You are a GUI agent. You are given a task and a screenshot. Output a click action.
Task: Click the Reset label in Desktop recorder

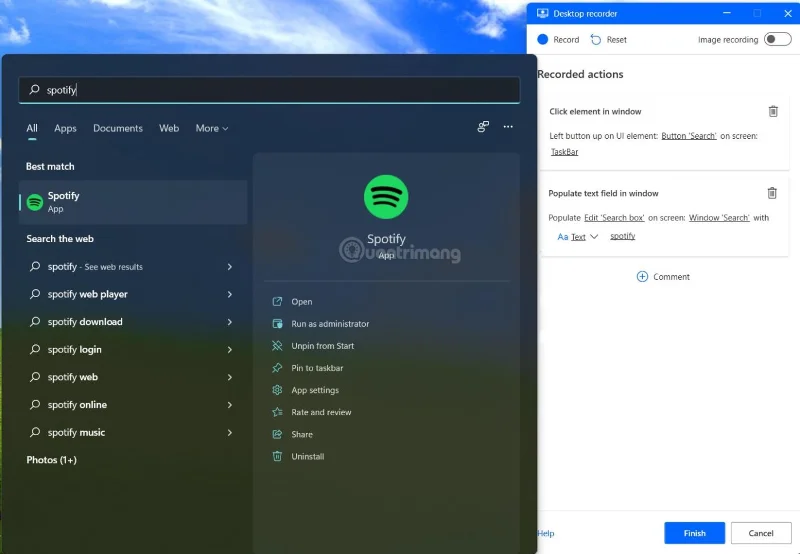(x=616, y=39)
